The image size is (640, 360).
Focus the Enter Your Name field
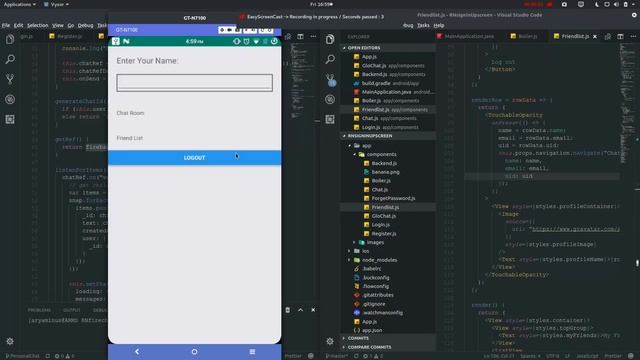coord(194,83)
